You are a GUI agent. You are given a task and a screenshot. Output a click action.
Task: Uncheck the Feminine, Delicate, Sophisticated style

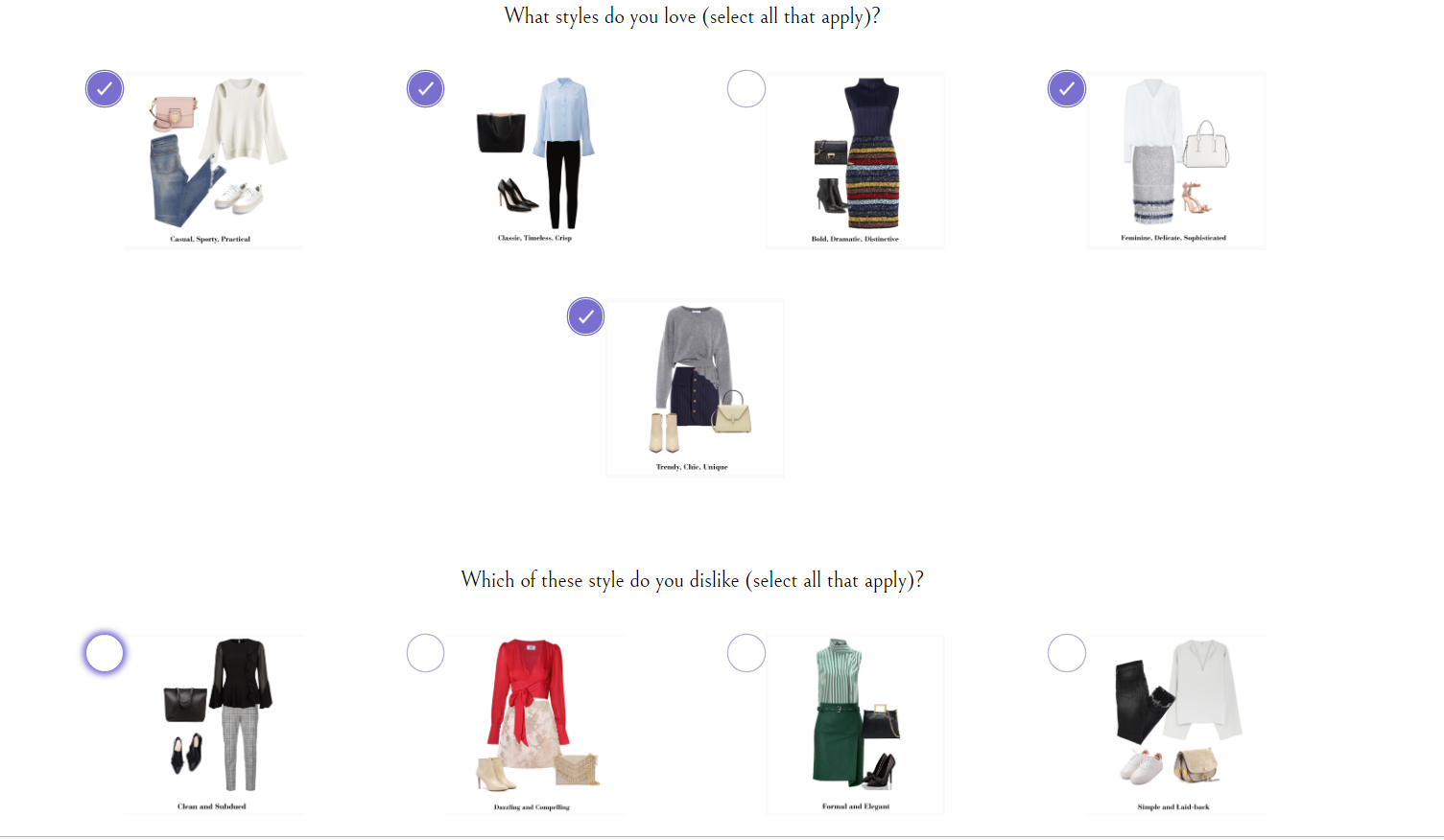point(1067,89)
